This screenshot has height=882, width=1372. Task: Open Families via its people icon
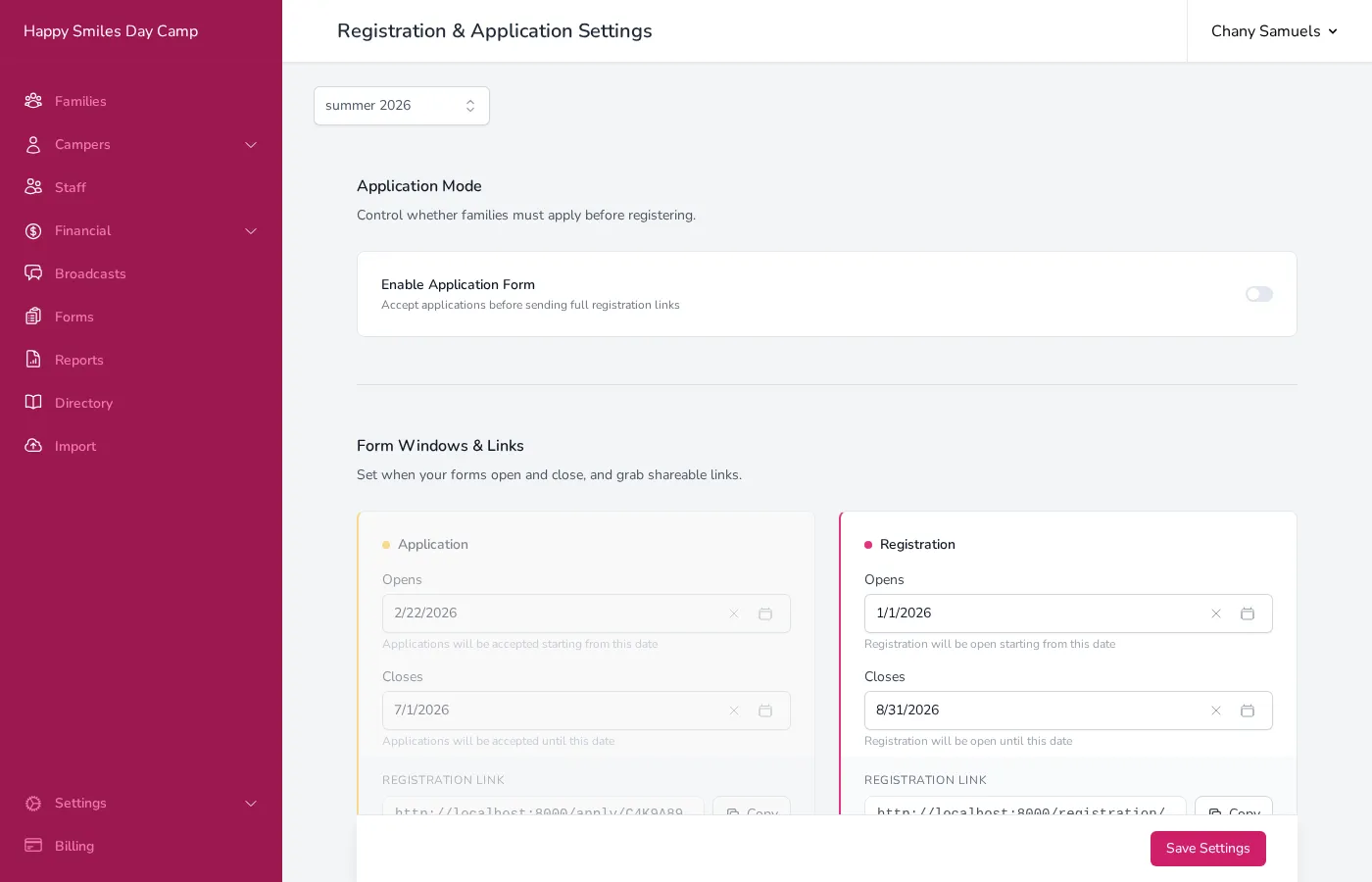(x=33, y=101)
